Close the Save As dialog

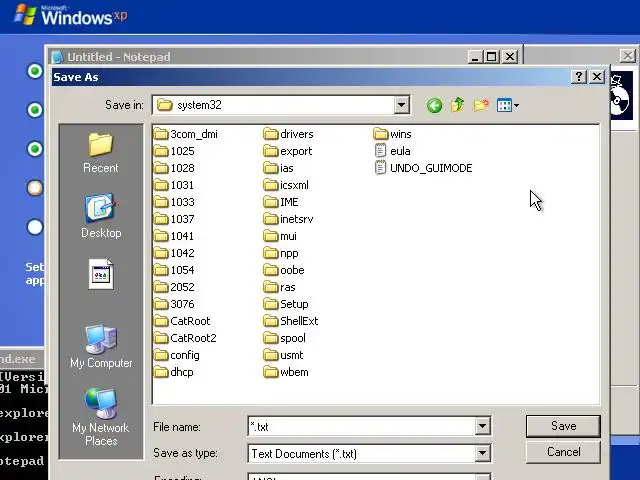click(x=597, y=77)
